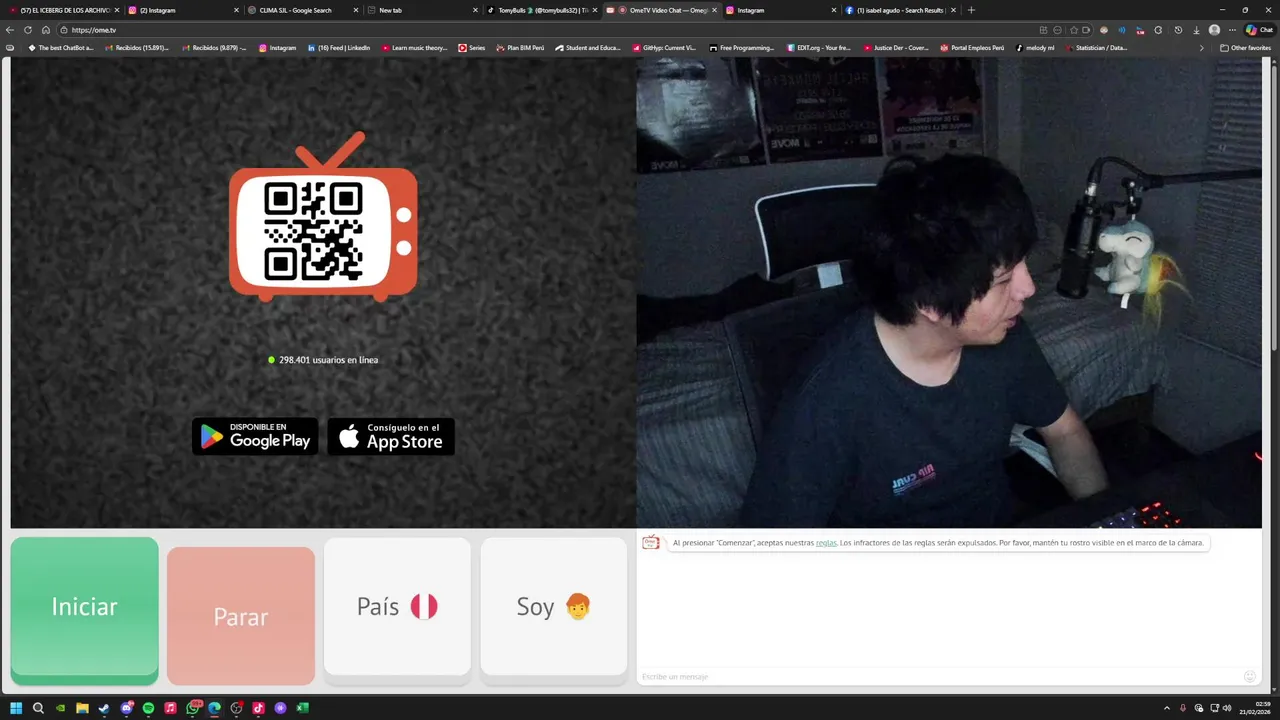The height and width of the screenshot is (720, 1280).
Task: Open the 'Plan BIM Perú' bookmark
Action: (x=520, y=48)
